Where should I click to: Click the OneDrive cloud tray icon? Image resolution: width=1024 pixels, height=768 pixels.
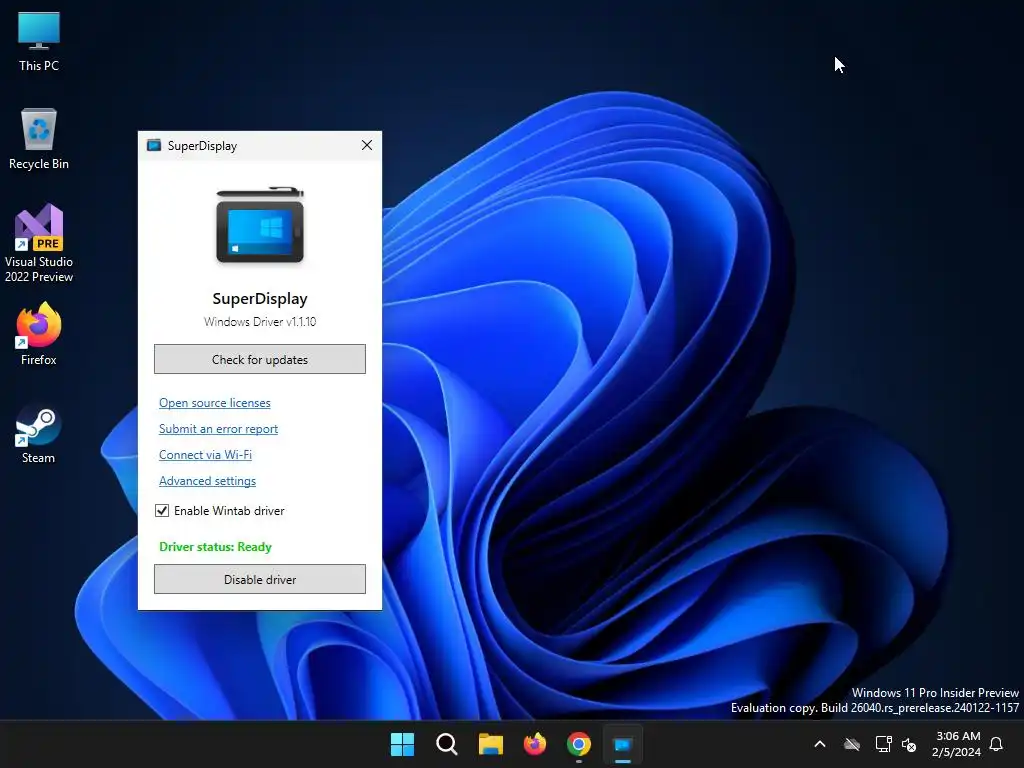[852, 744]
